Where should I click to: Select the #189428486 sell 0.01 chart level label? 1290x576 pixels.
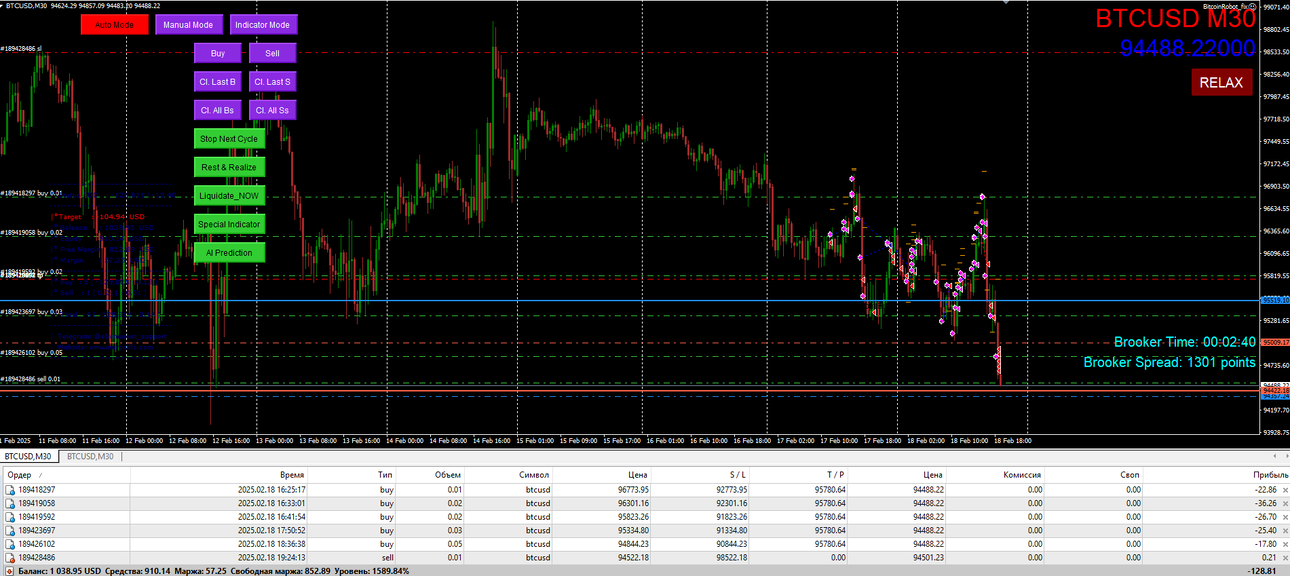31,379
